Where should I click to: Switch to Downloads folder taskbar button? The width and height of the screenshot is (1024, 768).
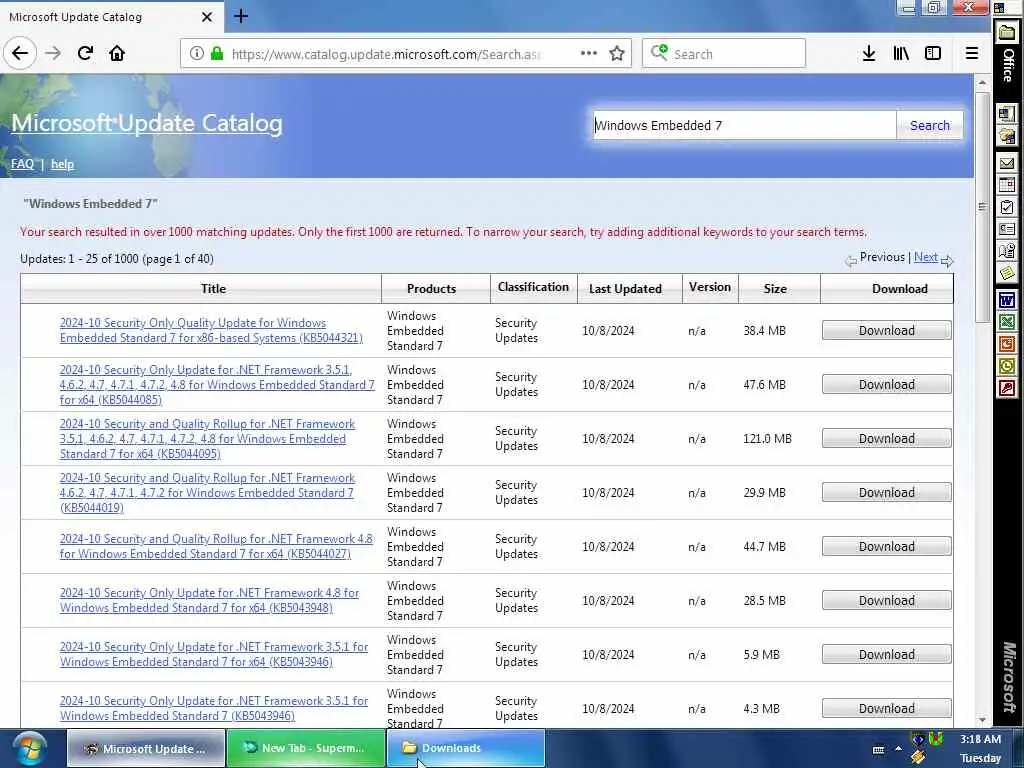coord(466,748)
